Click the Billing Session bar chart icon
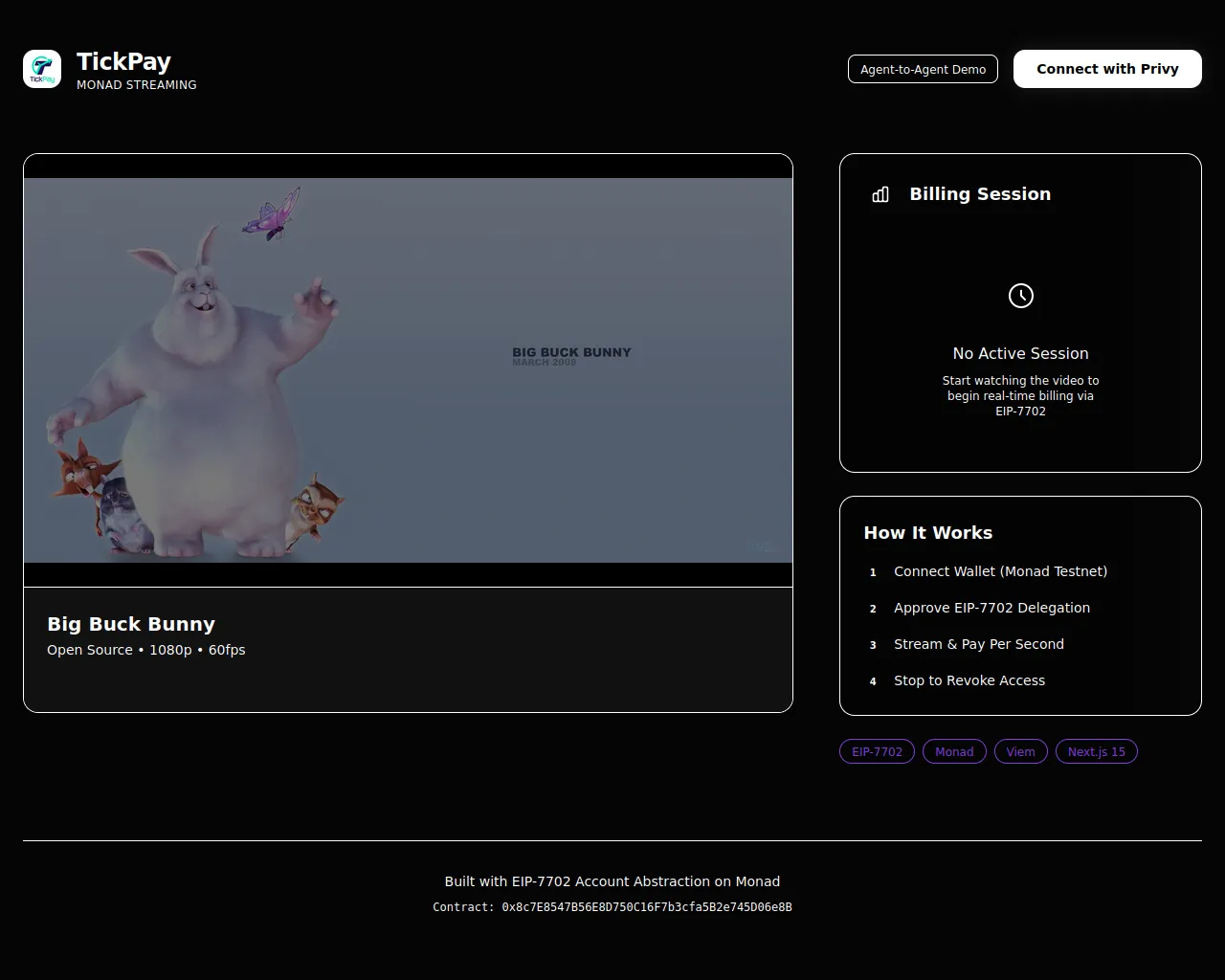The image size is (1225, 980). (x=880, y=194)
